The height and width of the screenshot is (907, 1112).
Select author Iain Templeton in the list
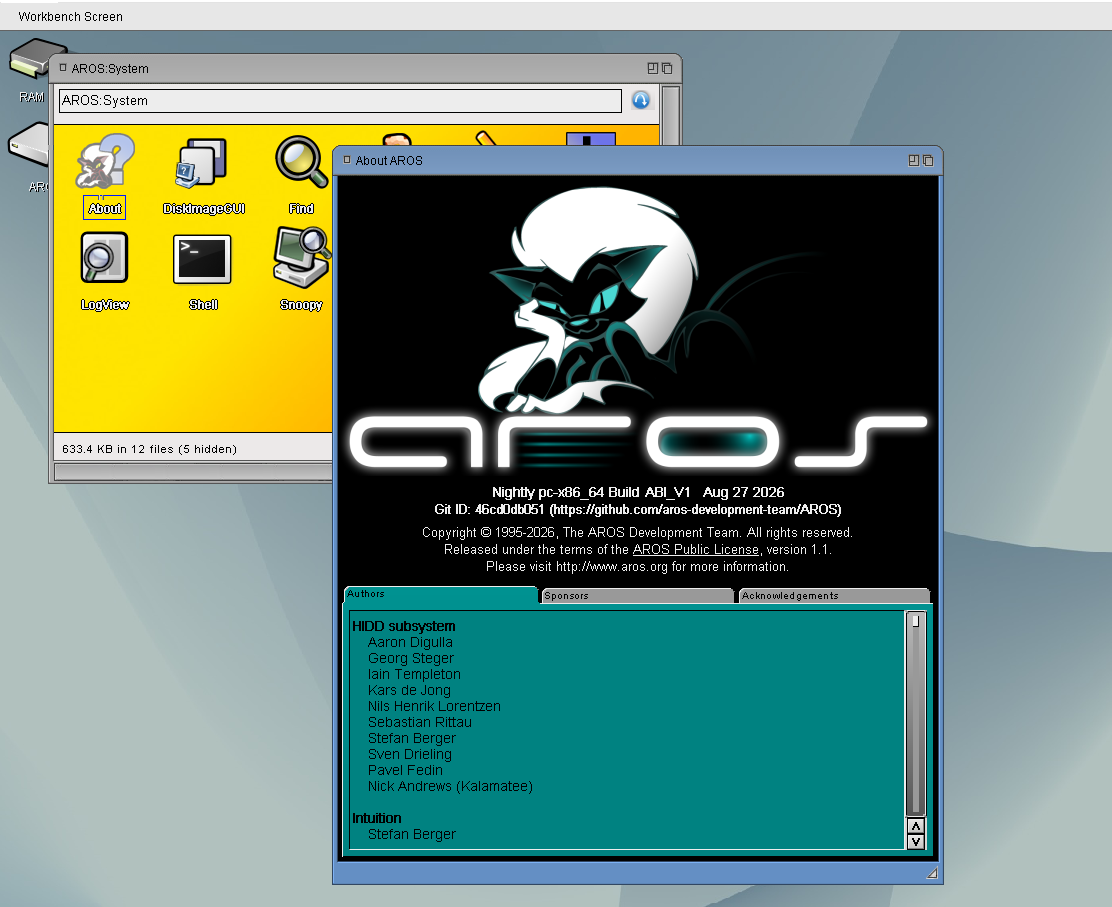[x=414, y=674]
